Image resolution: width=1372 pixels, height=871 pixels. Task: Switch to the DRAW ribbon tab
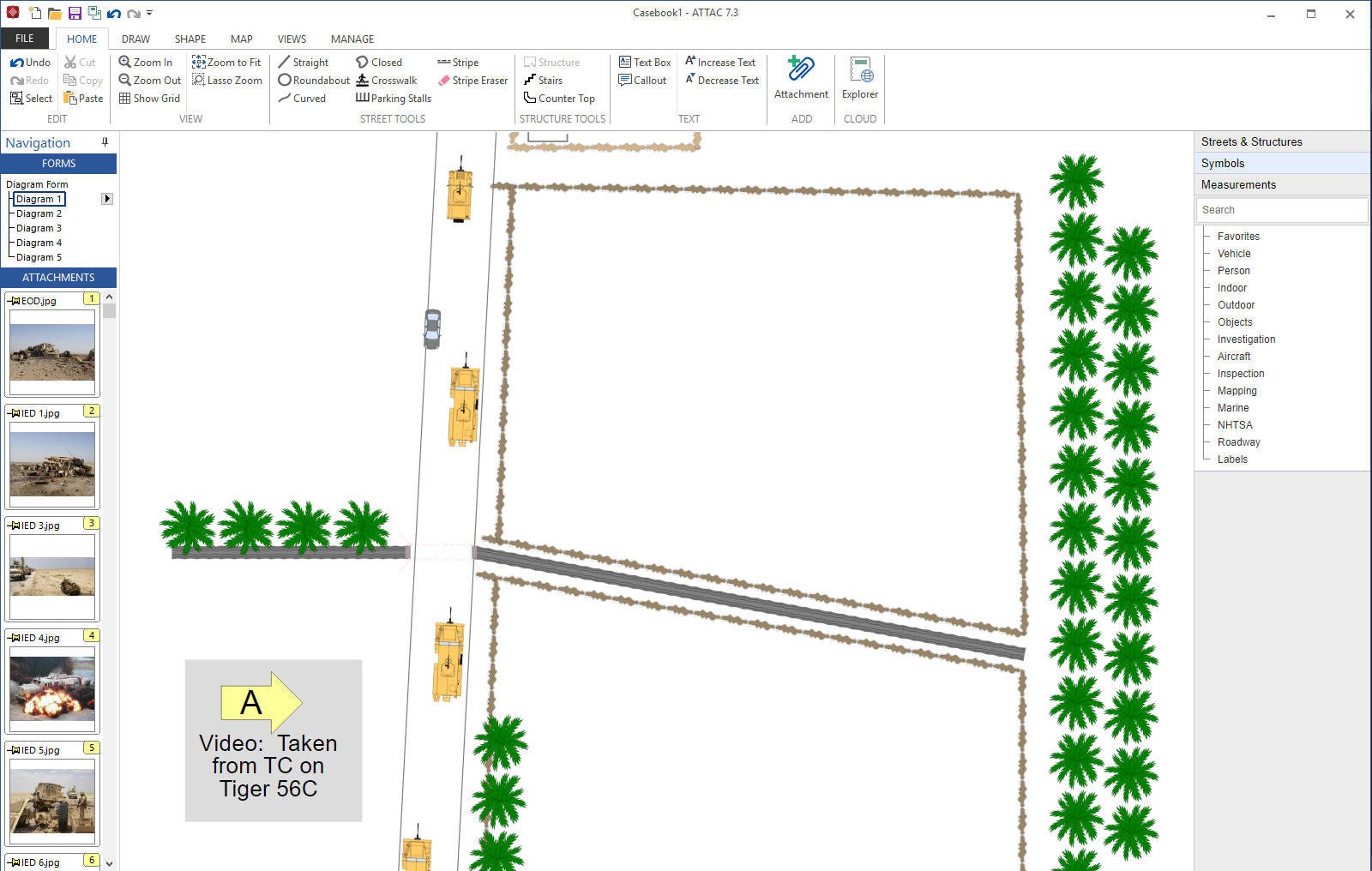tap(135, 39)
